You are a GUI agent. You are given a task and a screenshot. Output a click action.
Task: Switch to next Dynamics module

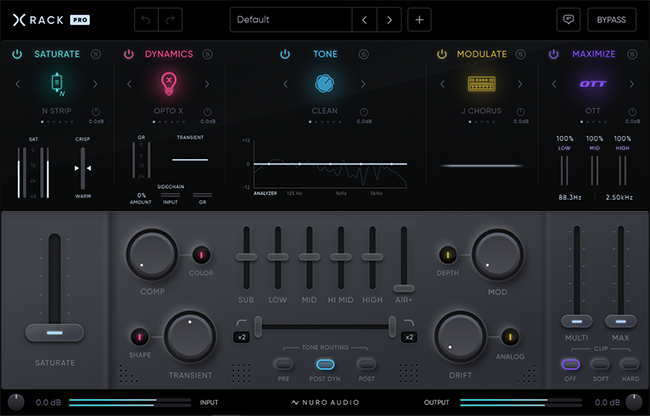tap(207, 84)
